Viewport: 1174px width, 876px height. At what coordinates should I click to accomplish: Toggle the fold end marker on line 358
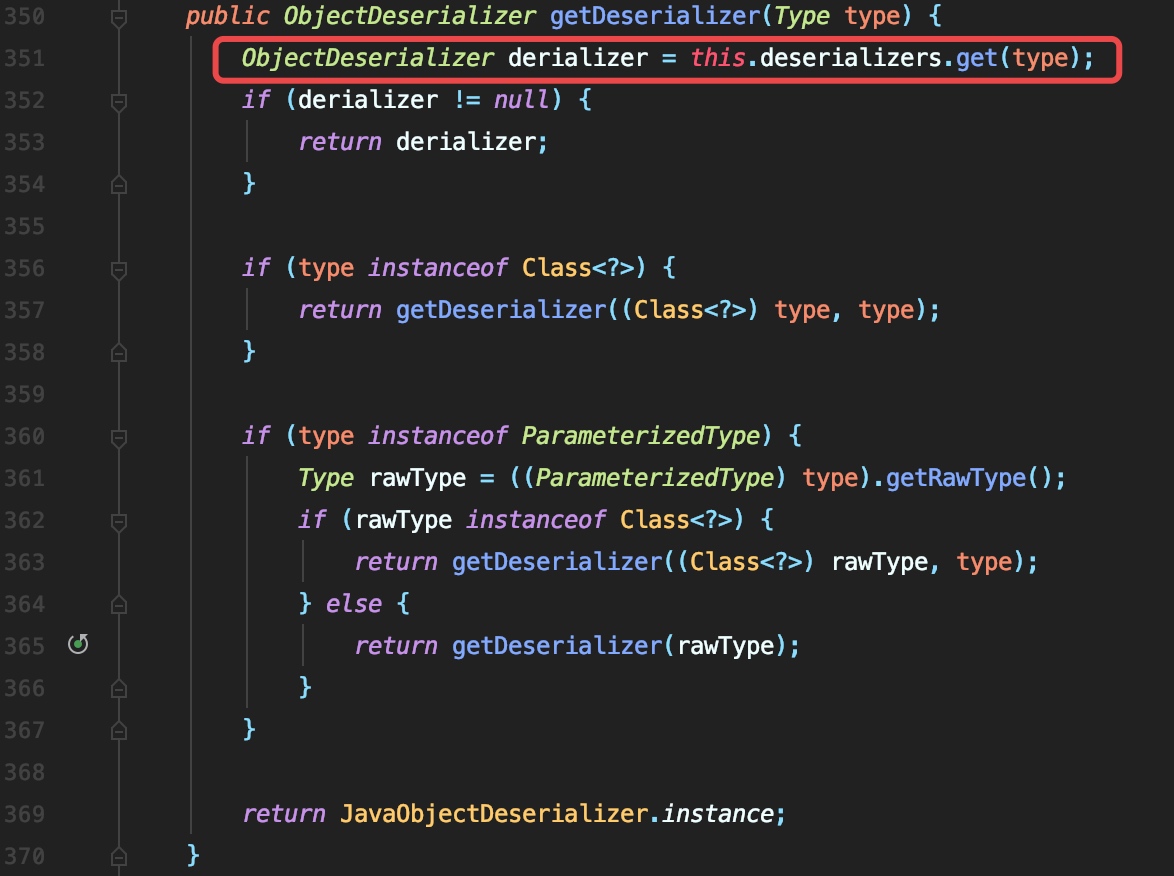pyautogui.click(x=118, y=352)
